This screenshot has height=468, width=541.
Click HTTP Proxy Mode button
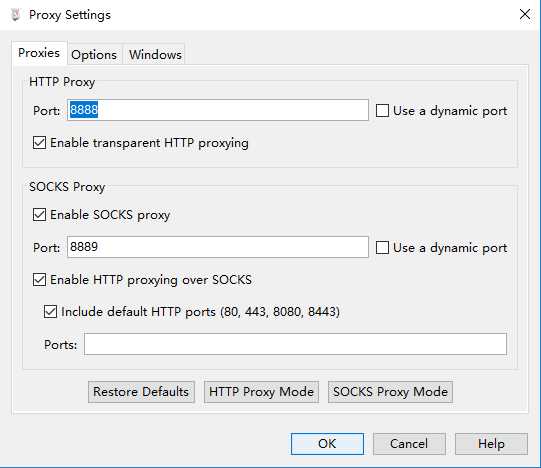pos(261,392)
